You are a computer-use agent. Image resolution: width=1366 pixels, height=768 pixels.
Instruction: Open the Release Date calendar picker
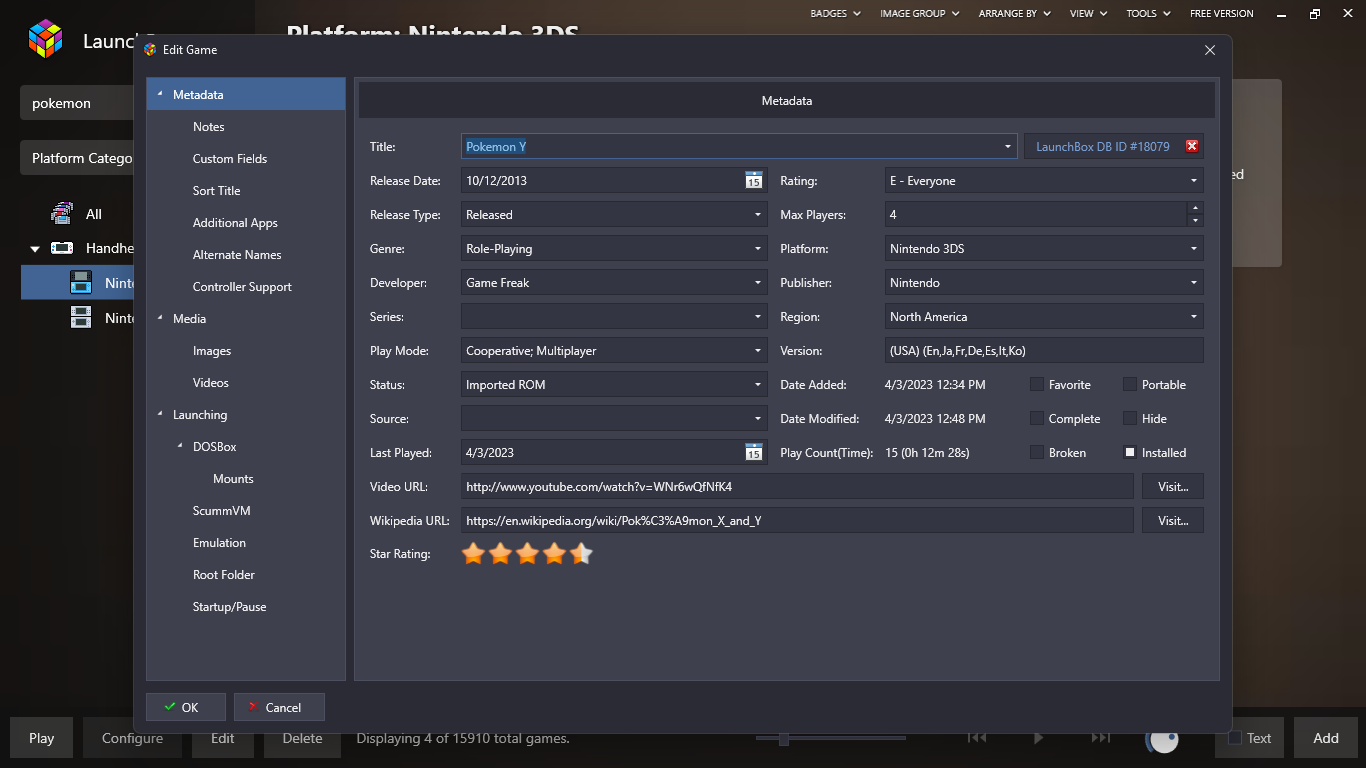(754, 181)
